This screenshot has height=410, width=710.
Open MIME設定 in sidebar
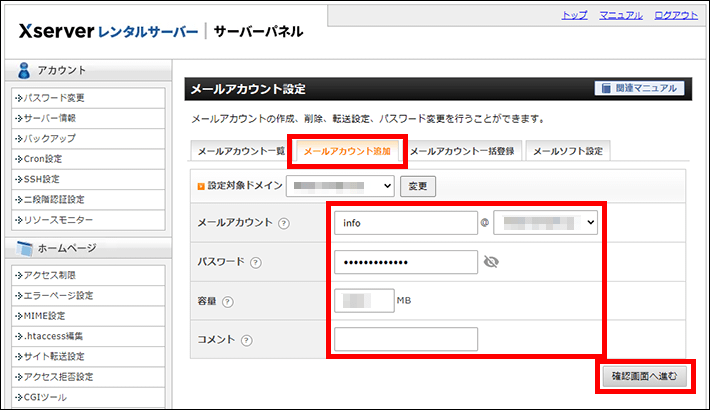click(x=88, y=316)
